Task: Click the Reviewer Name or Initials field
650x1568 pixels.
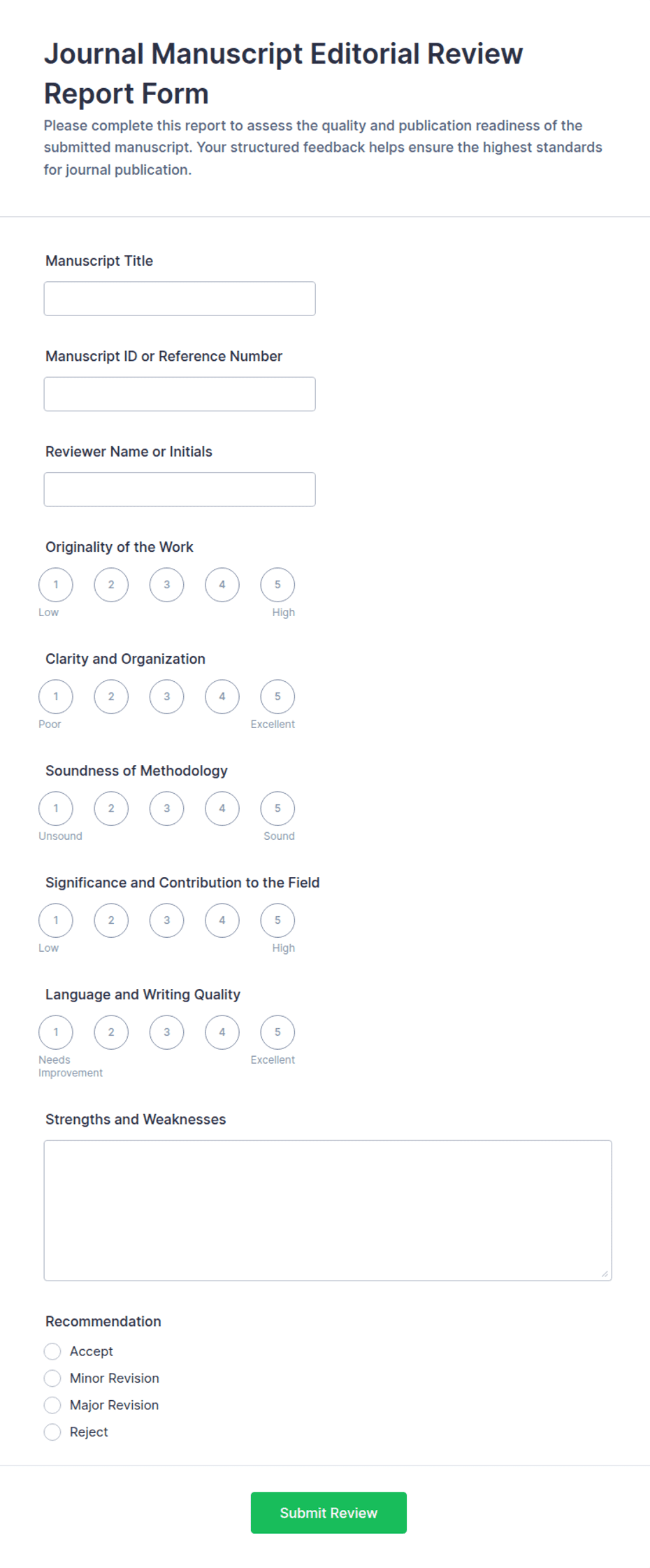Action: [180, 489]
